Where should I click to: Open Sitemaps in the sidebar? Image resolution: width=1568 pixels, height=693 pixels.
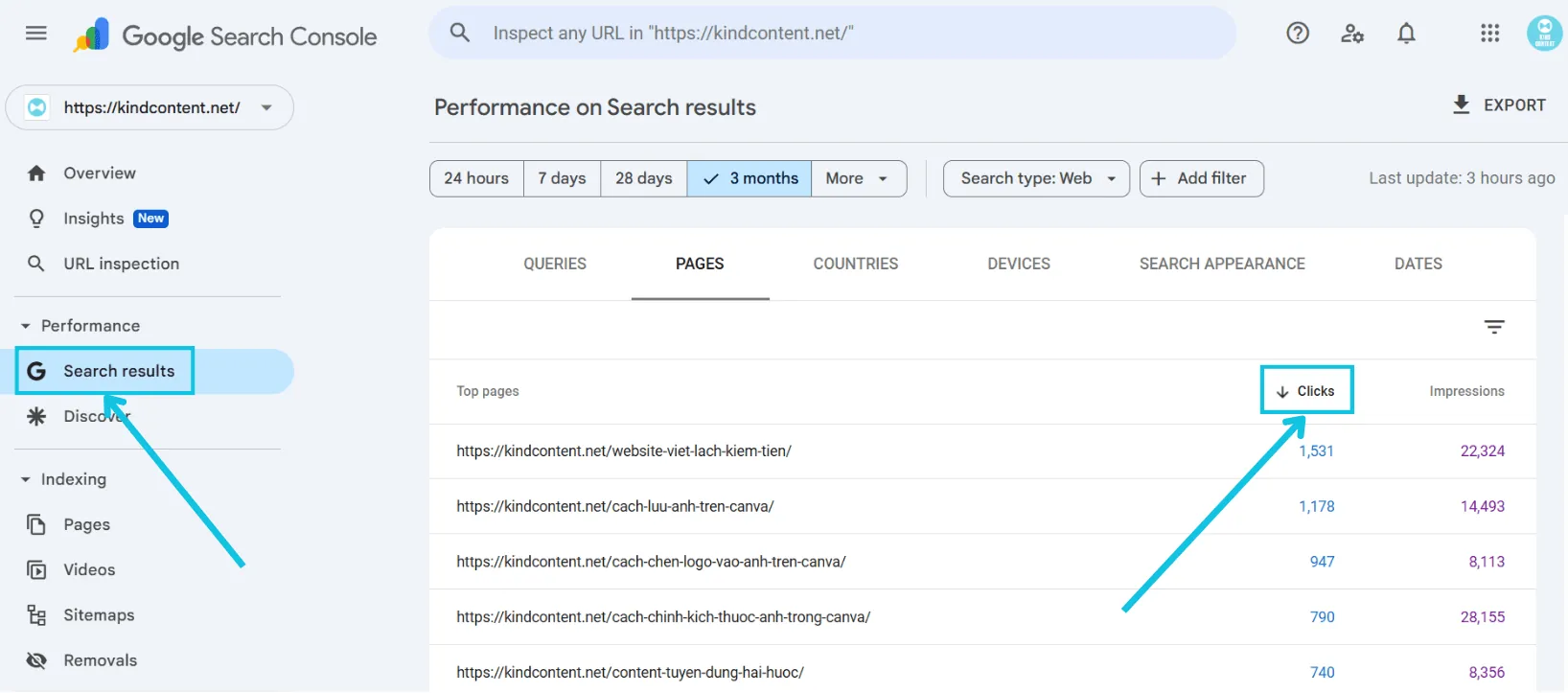(99, 615)
